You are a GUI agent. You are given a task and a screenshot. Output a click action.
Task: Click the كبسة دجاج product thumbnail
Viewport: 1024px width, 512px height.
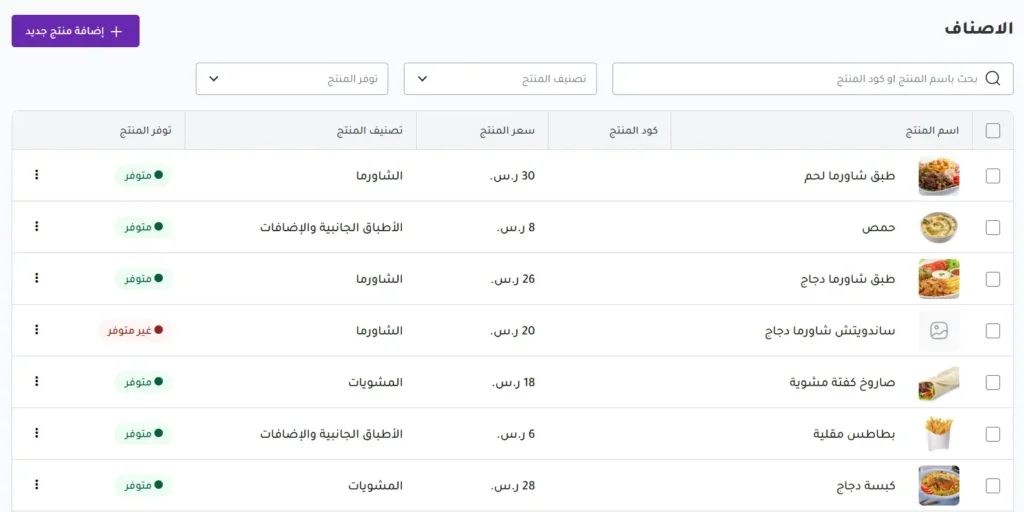pyautogui.click(x=939, y=486)
